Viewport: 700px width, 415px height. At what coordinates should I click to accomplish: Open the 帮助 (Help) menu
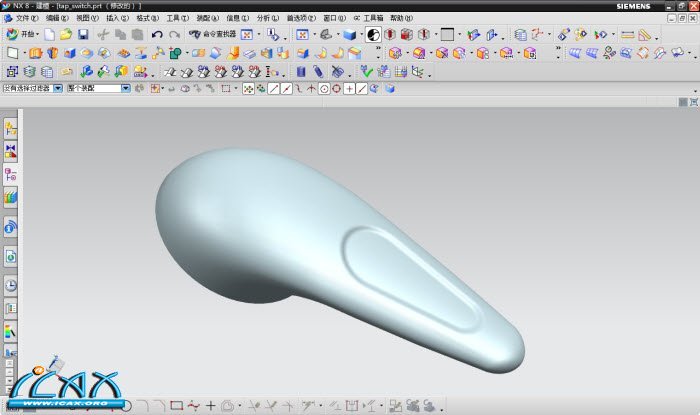click(400, 18)
